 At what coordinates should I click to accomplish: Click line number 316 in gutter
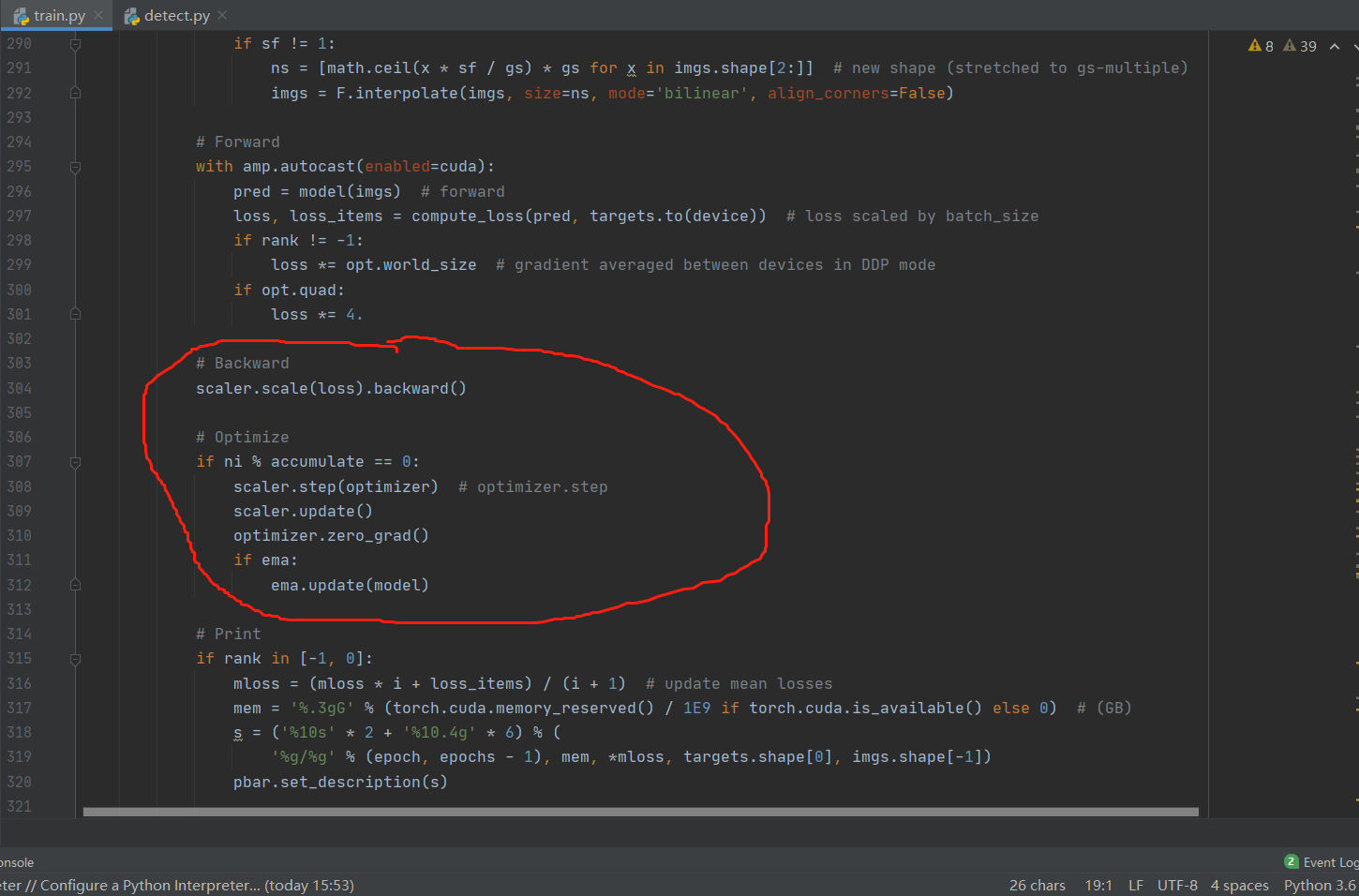19,683
